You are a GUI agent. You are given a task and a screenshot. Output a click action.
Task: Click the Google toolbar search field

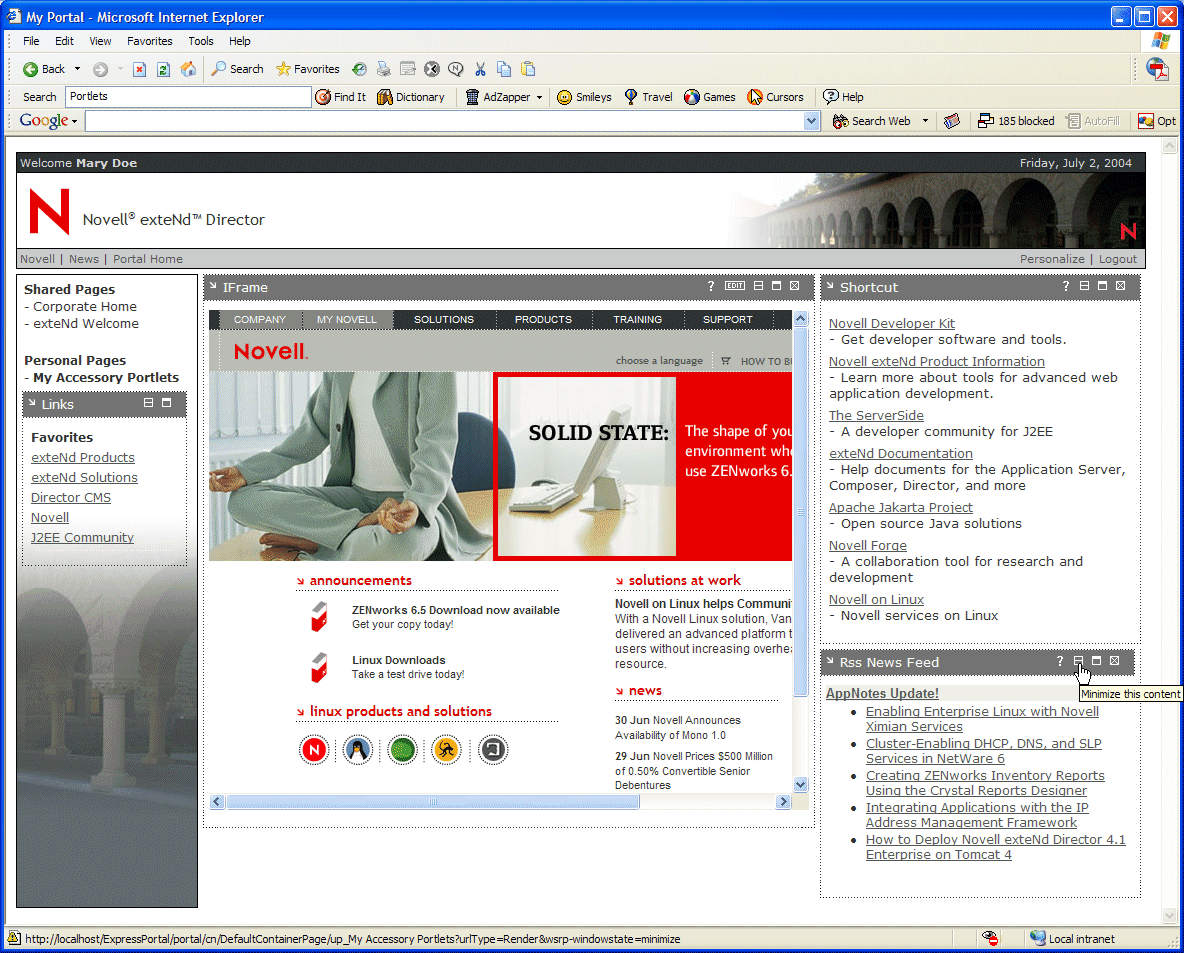444,121
